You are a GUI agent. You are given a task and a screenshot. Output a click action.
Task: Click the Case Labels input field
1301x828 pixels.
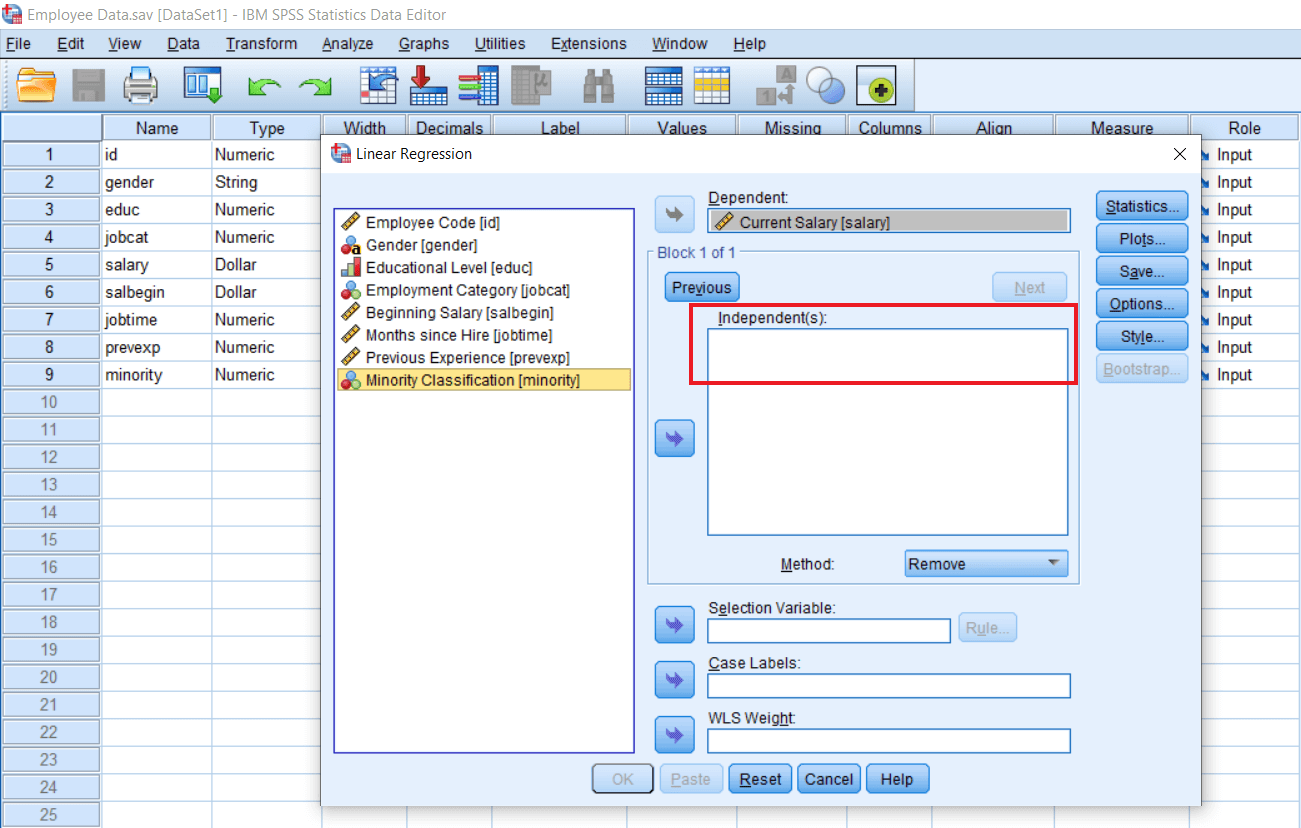[x=888, y=686]
